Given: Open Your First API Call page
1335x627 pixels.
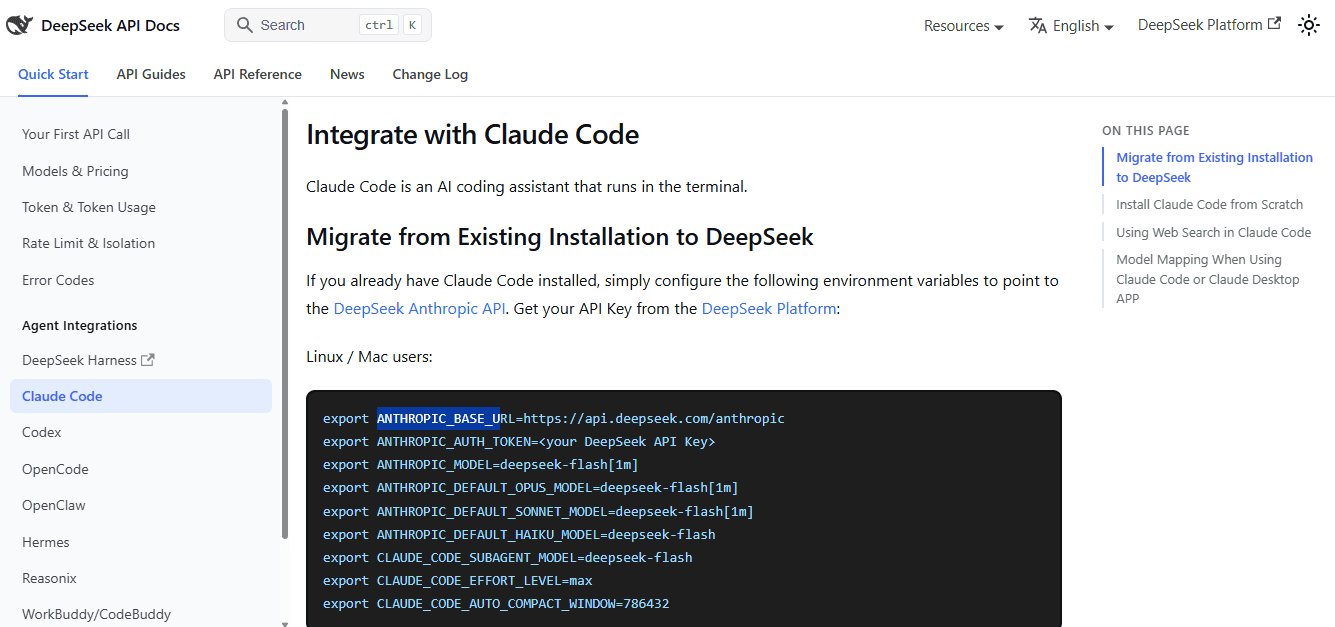Looking at the screenshot, I should click(x=76, y=134).
